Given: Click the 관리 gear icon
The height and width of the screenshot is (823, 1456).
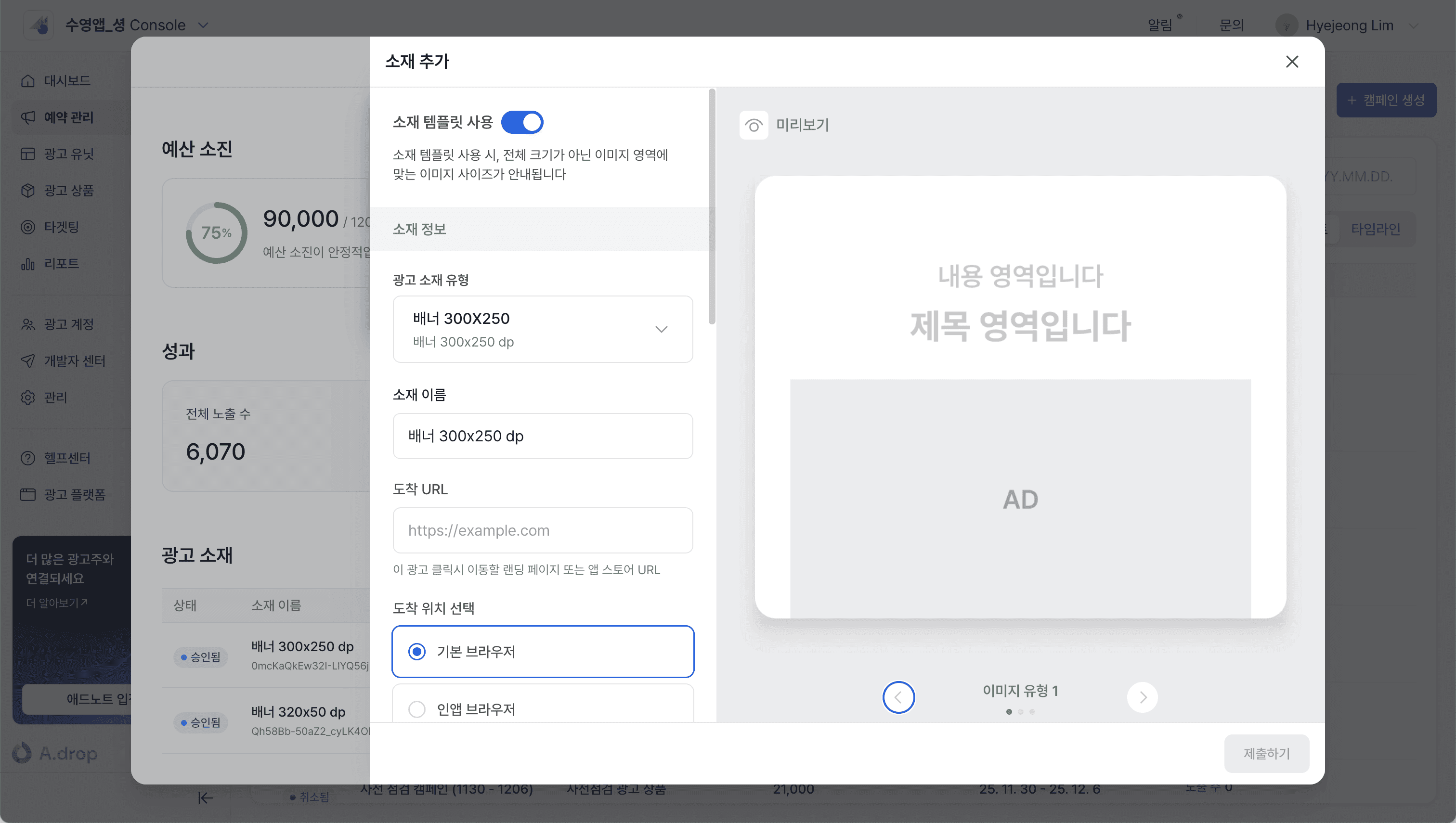Looking at the screenshot, I should [x=28, y=398].
